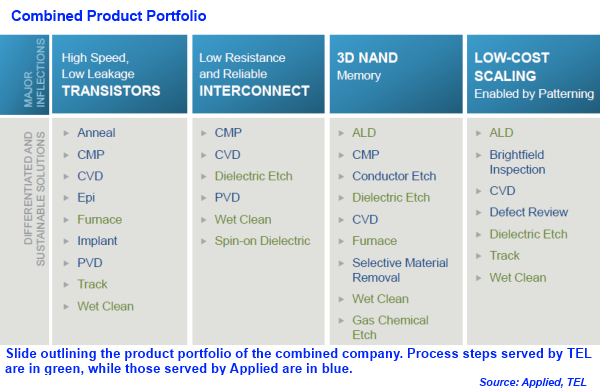Image resolution: width=600 pixels, height=390 pixels.
Task: Click the arrow bullet beside Brightfield Inspection
Action: click(x=478, y=155)
